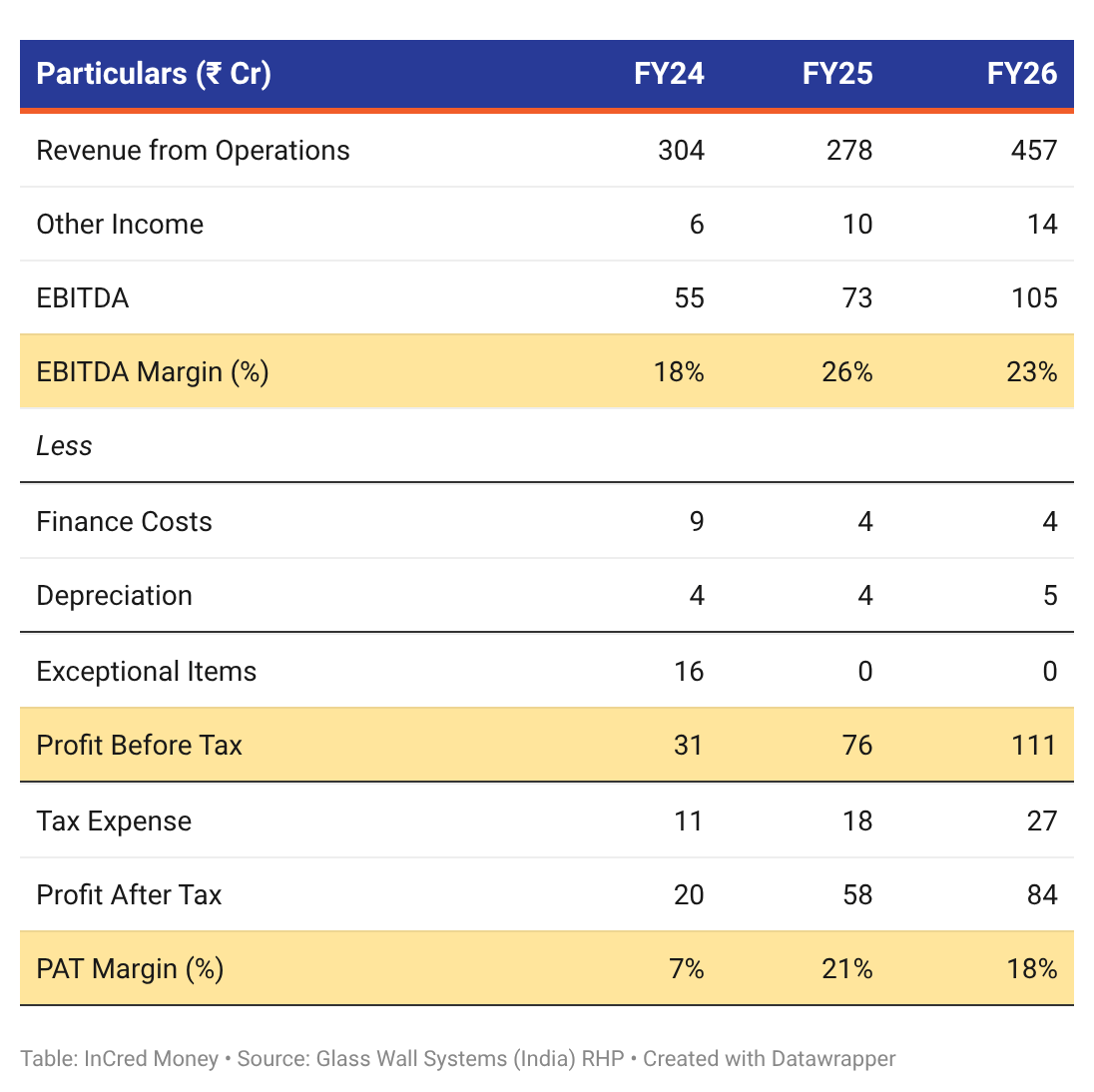Click the Depreciation row label
Viewport: 1094px width, 1092px height.
115,596
